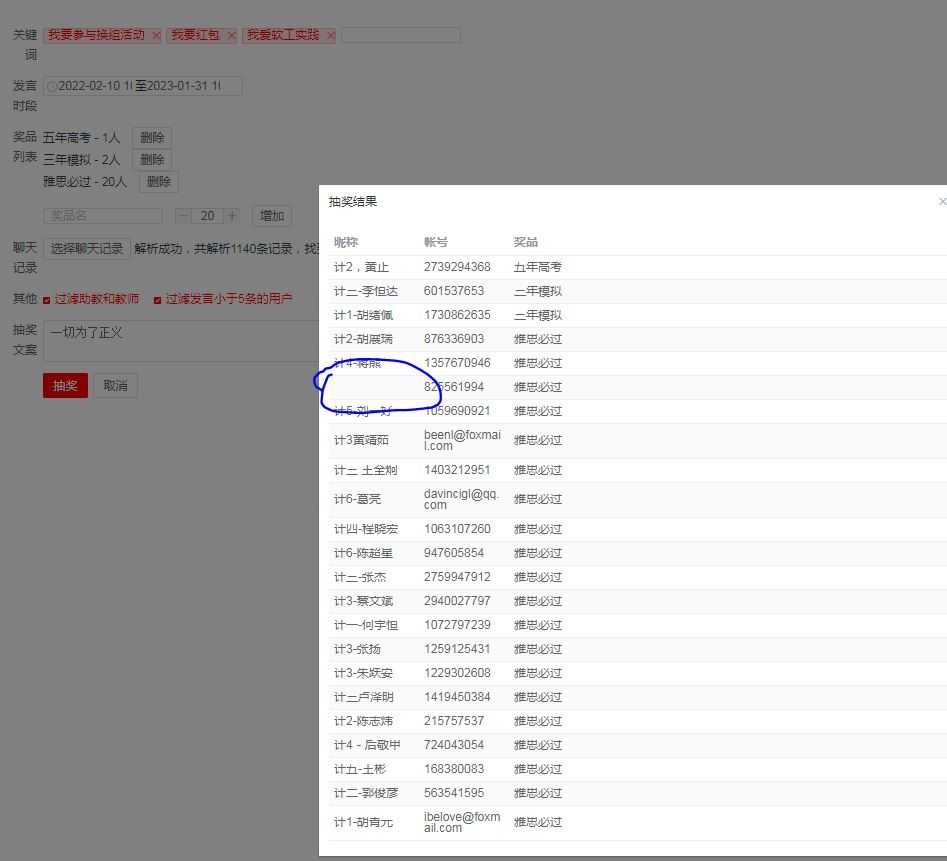Start the lottery with red 抽奖 button

tap(65, 385)
